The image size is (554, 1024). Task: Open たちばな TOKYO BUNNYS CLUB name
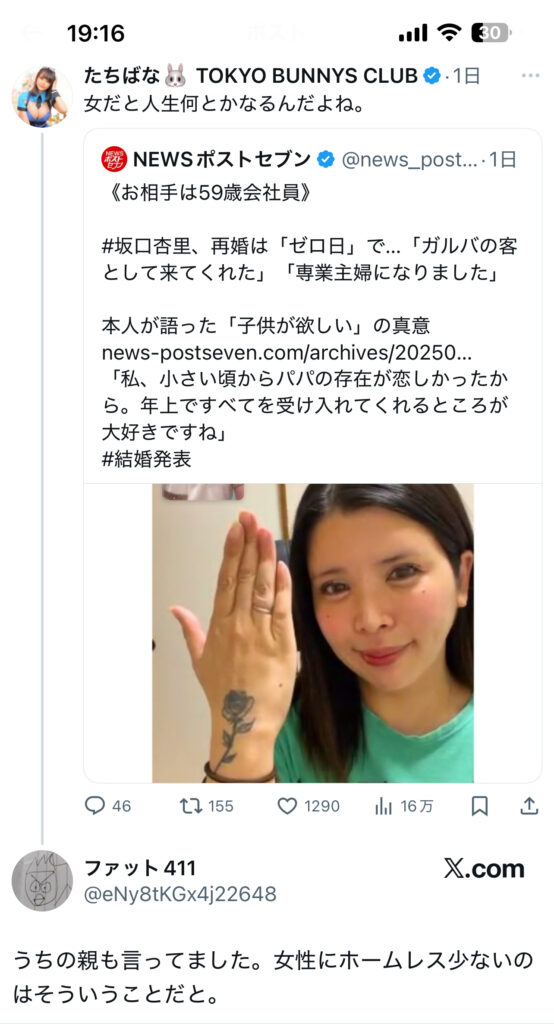(x=251, y=76)
